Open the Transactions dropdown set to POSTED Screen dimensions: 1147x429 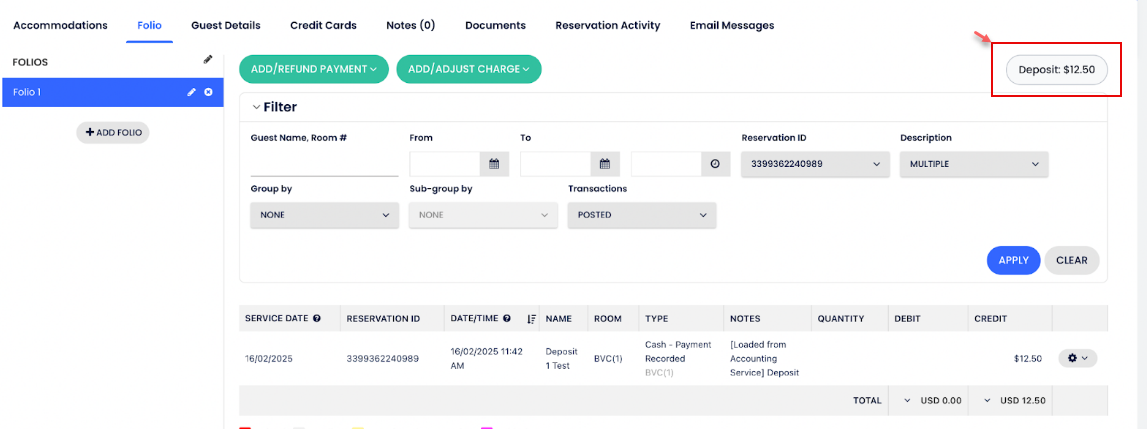[641, 215]
